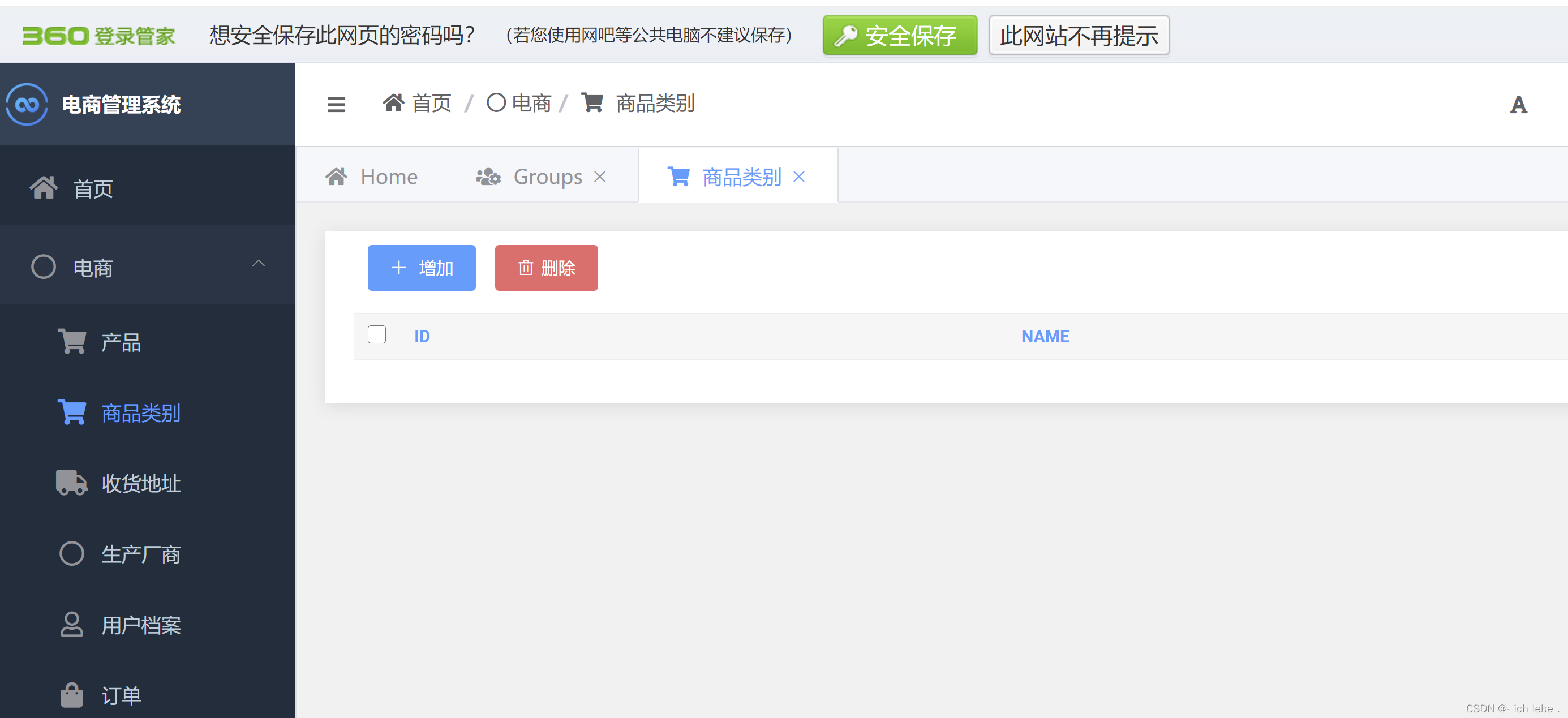Sort the table by the NAME column
The height and width of the screenshot is (718, 1568).
point(1045,336)
